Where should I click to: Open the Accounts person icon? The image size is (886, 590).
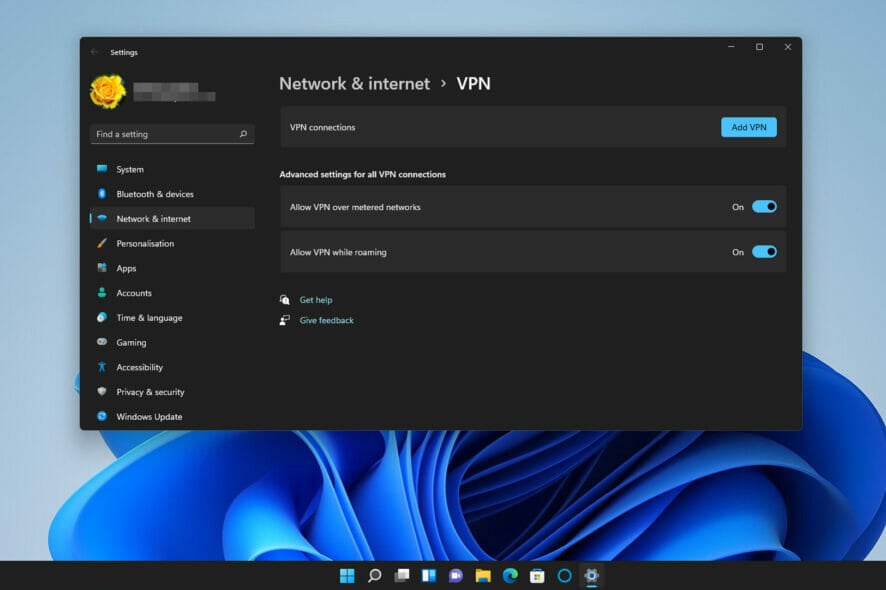[102, 293]
